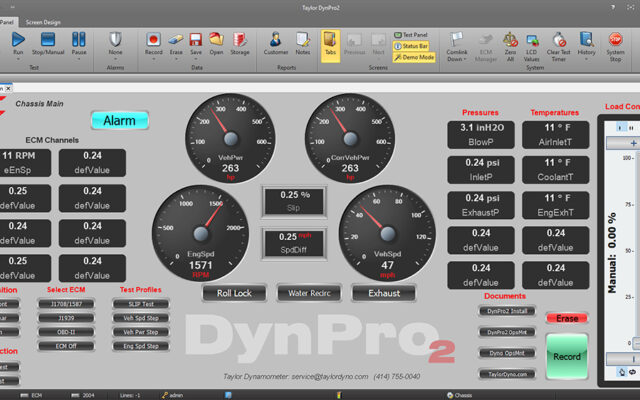Viewport: 640px width, 400px height.
Task: Open the Customer report icon
Action: (276, 40)
